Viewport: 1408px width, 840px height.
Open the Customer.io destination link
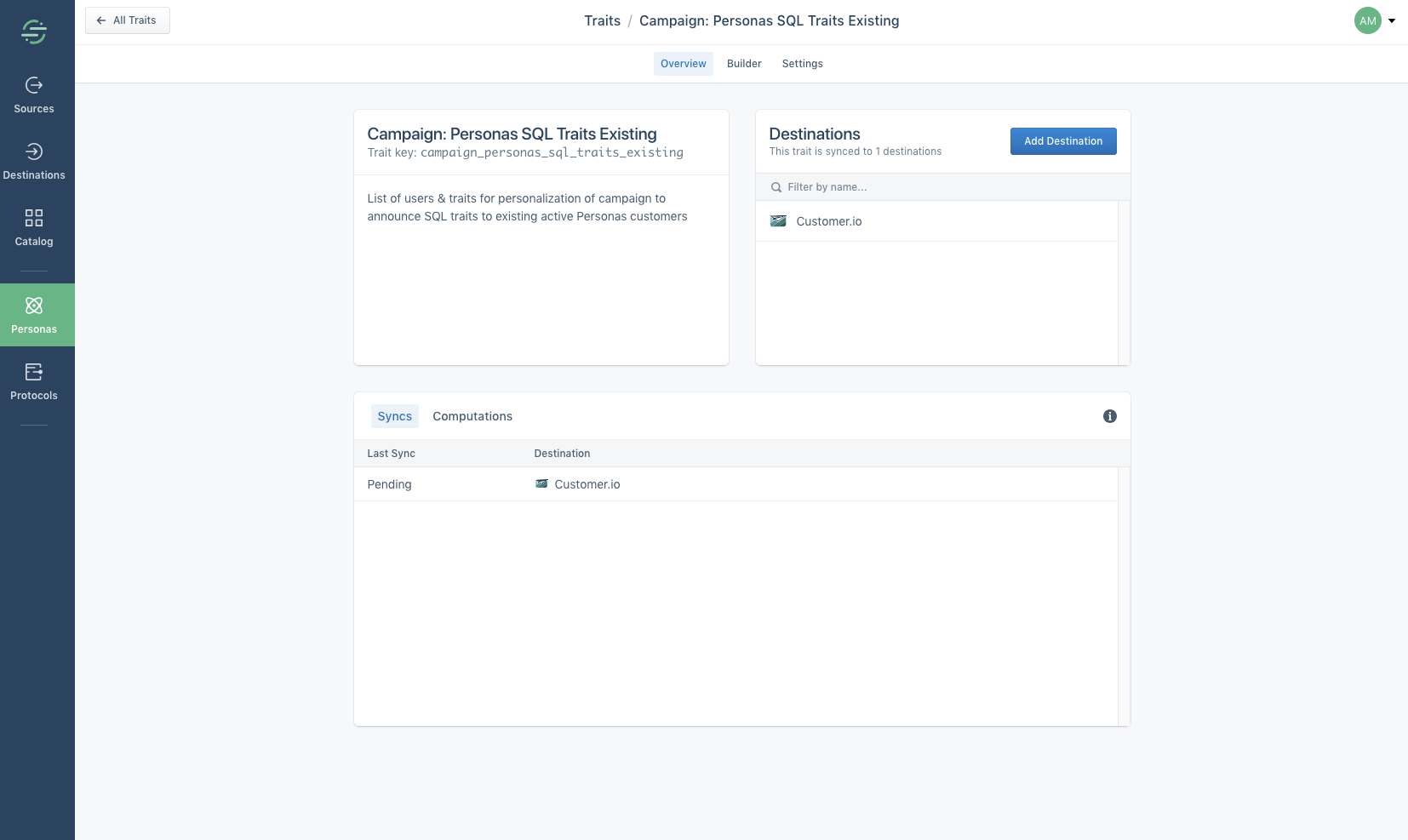click(x=829, y=221)
